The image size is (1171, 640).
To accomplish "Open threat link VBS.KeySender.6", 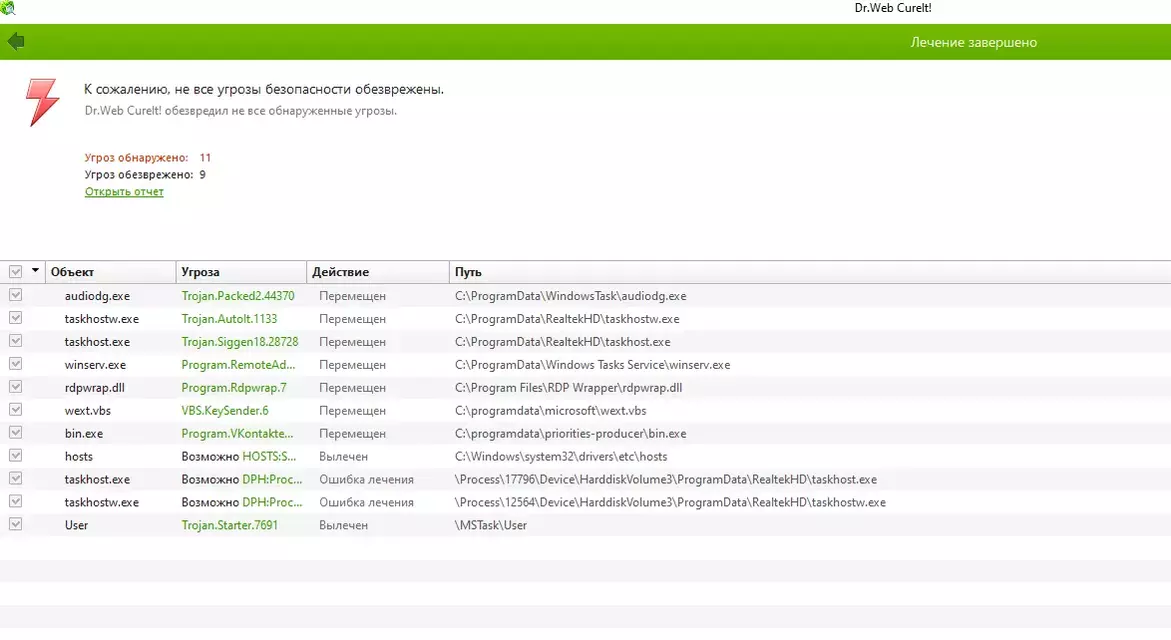I will click(225, 411).
